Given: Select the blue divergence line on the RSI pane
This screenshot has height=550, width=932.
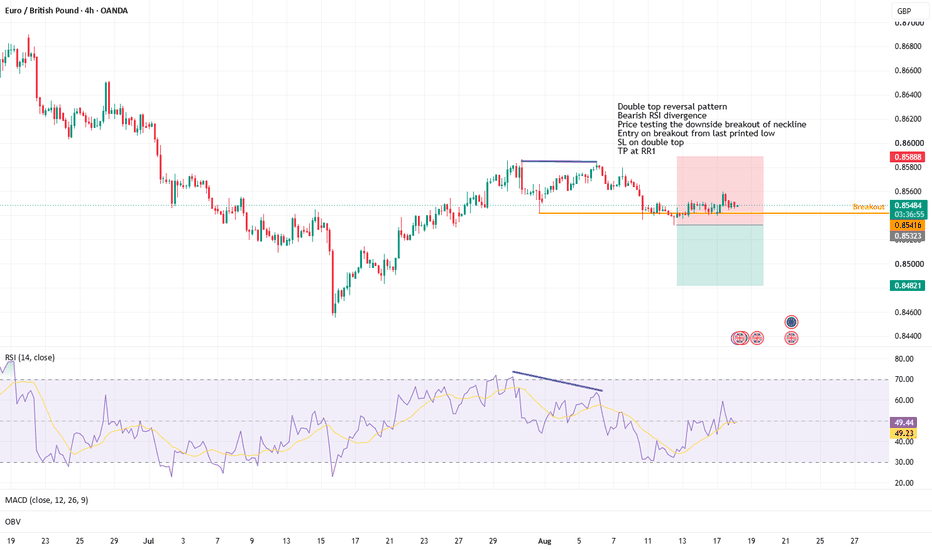Looking at the screenshot, I should coord(557,381).
